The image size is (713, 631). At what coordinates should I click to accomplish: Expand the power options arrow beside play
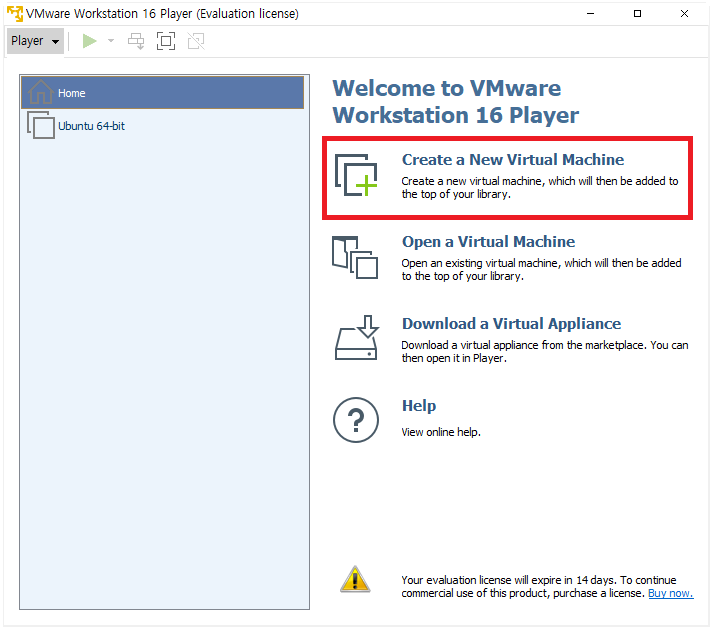click(x=110, y=41)
